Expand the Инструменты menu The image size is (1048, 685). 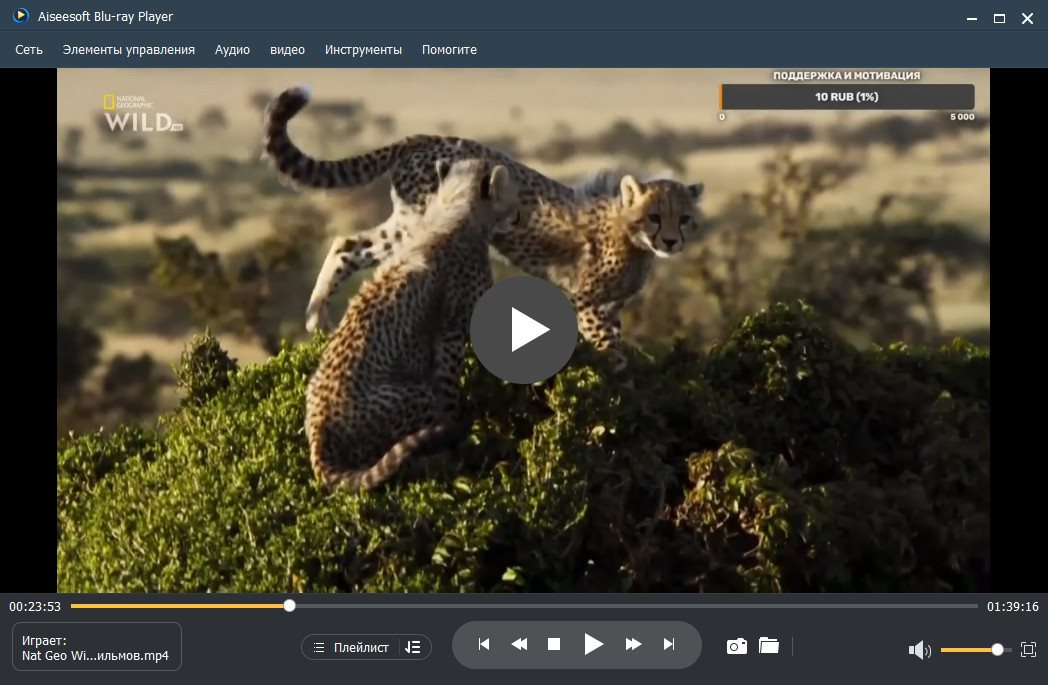coord(363,49)
